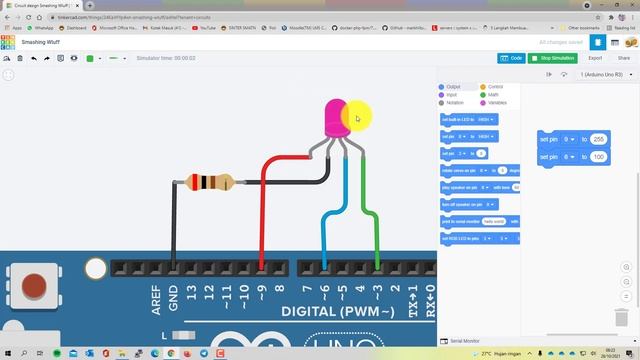Screen dimensions: 640x360
Task: Toggle notes visibility eye icon
Action: pos(74,58)
